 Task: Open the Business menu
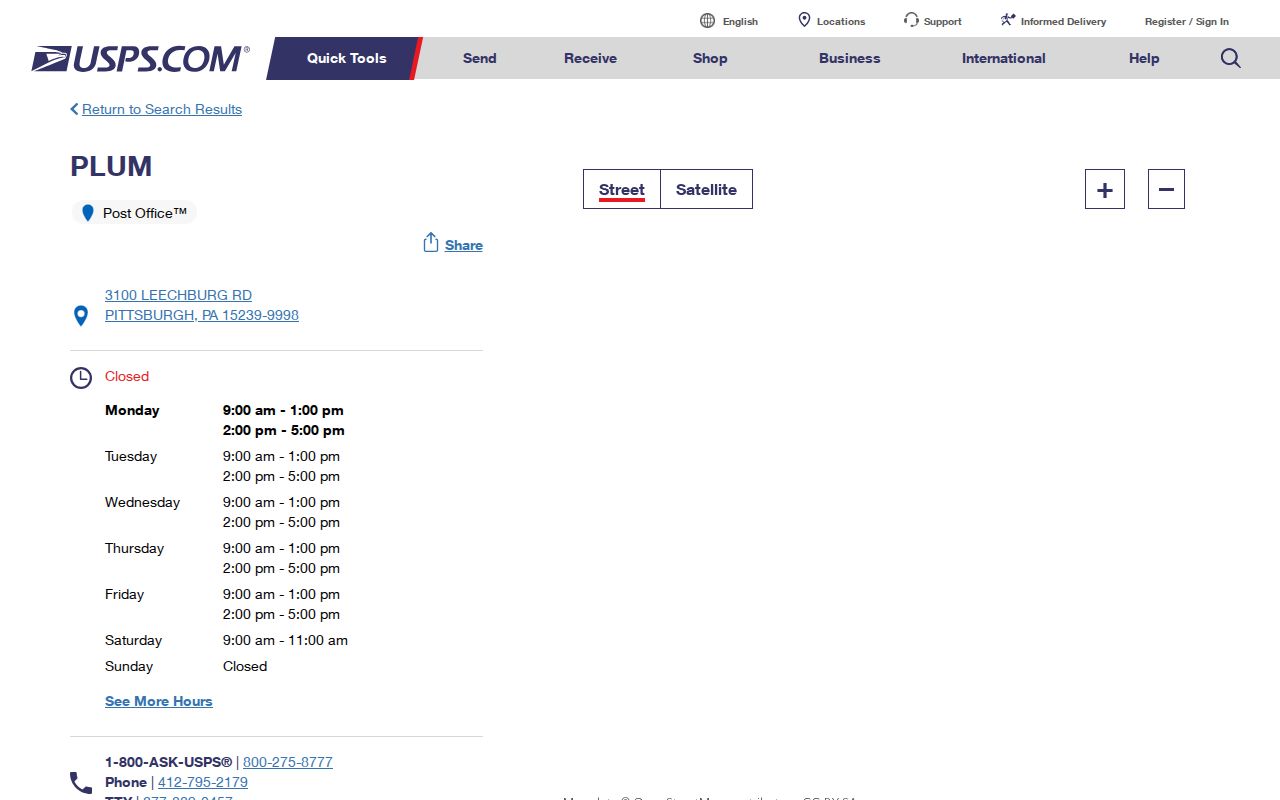[x=849, y=58]
